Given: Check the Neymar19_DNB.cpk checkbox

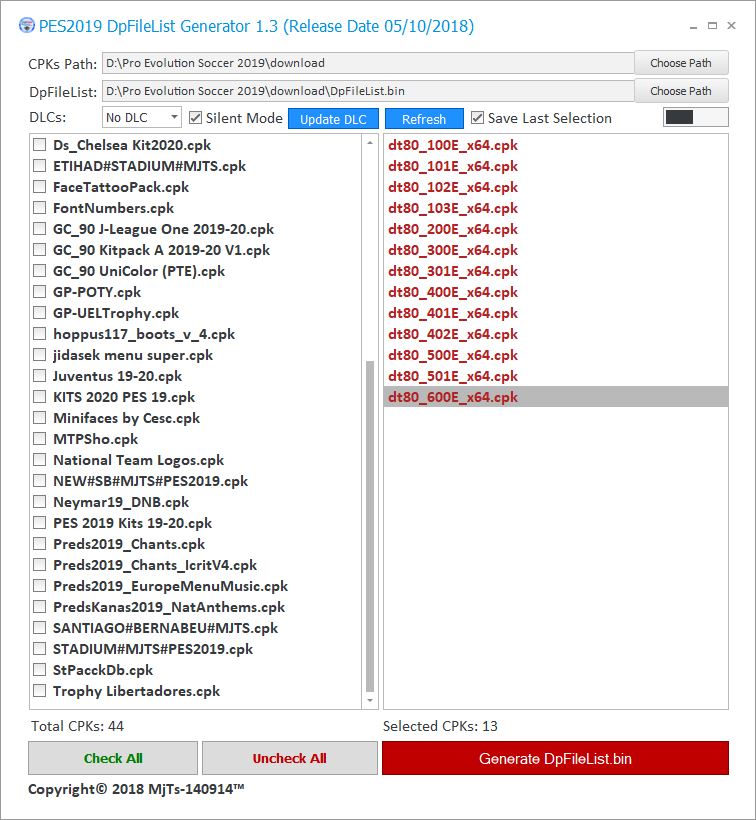Looking at the screenshot, I should [x=39, y=502].
